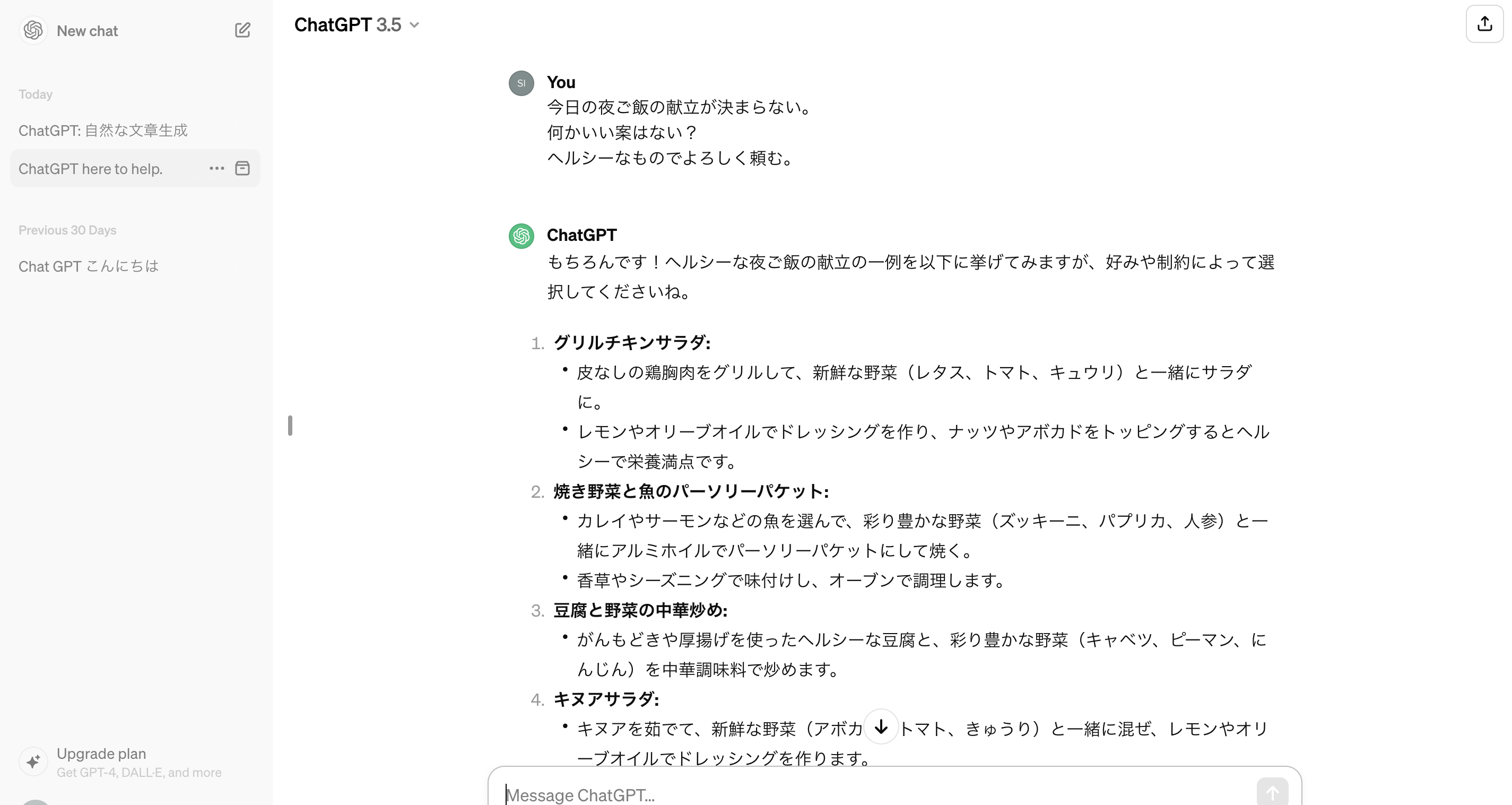
Task: Select the chat ChatGPT: 自然な文章生成
Action: point(103,131)
